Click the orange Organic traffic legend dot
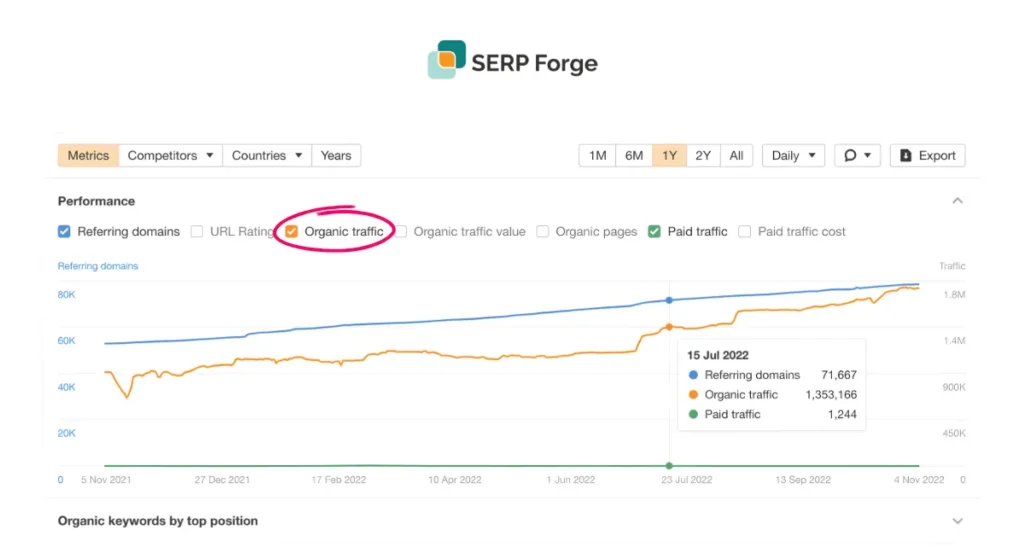The height and width of the screenshot is (560, 1024). click(694, 394)
